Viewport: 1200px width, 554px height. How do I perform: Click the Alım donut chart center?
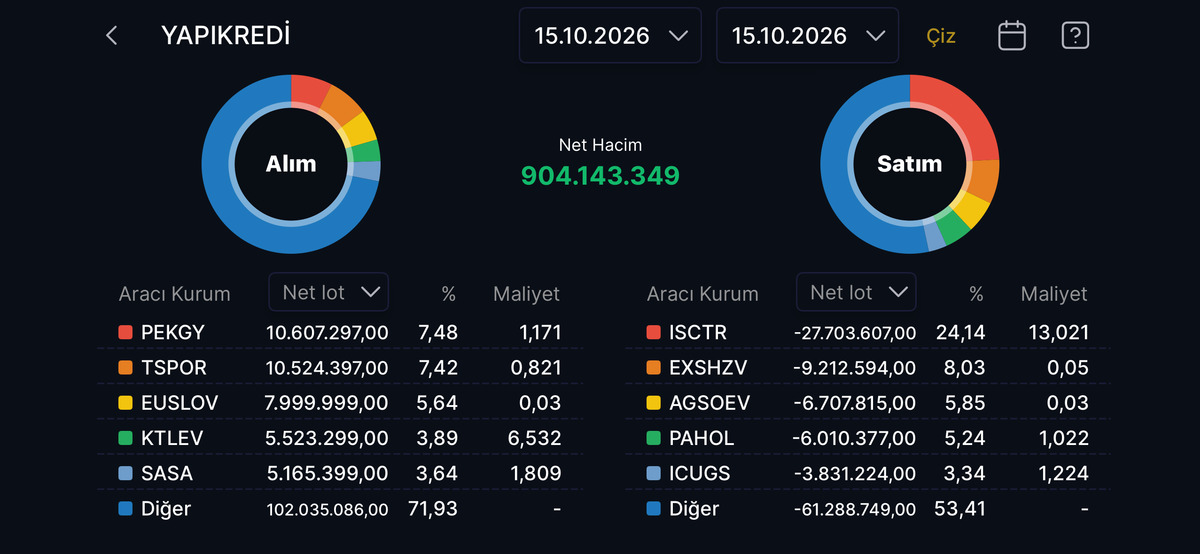291,164
